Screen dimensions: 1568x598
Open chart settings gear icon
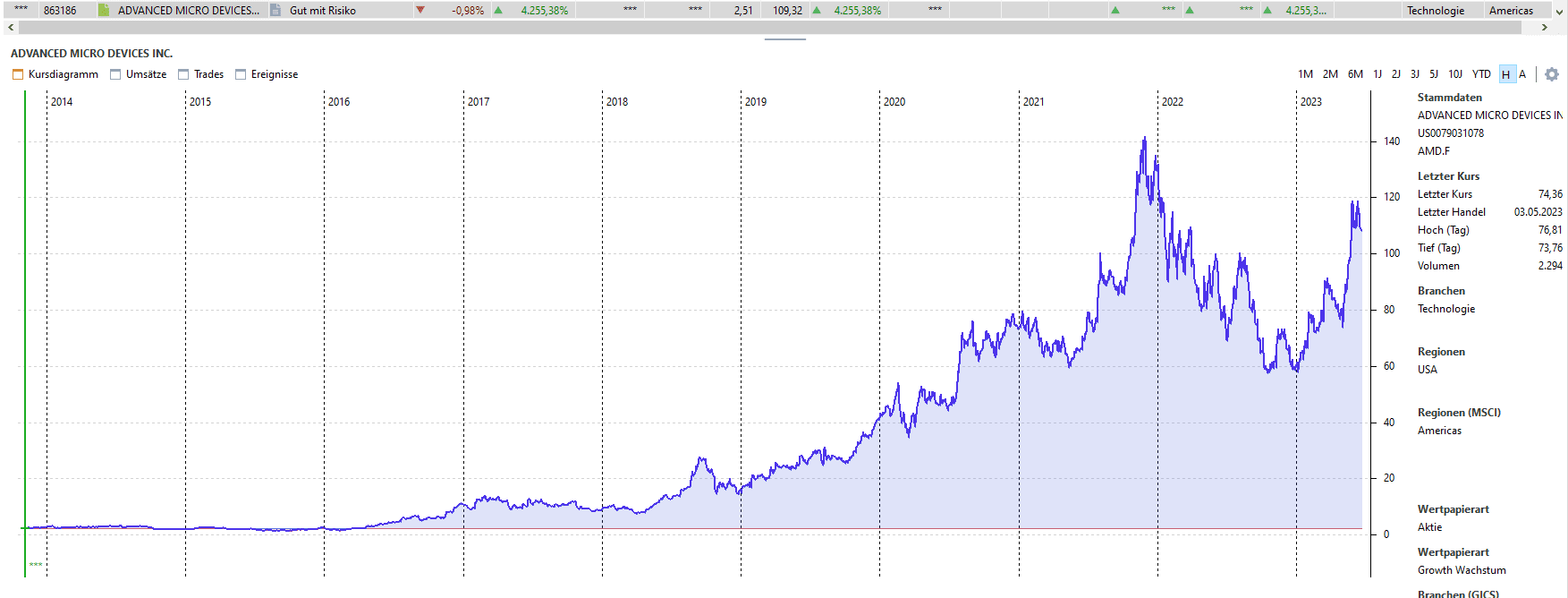click(1552, 74)
